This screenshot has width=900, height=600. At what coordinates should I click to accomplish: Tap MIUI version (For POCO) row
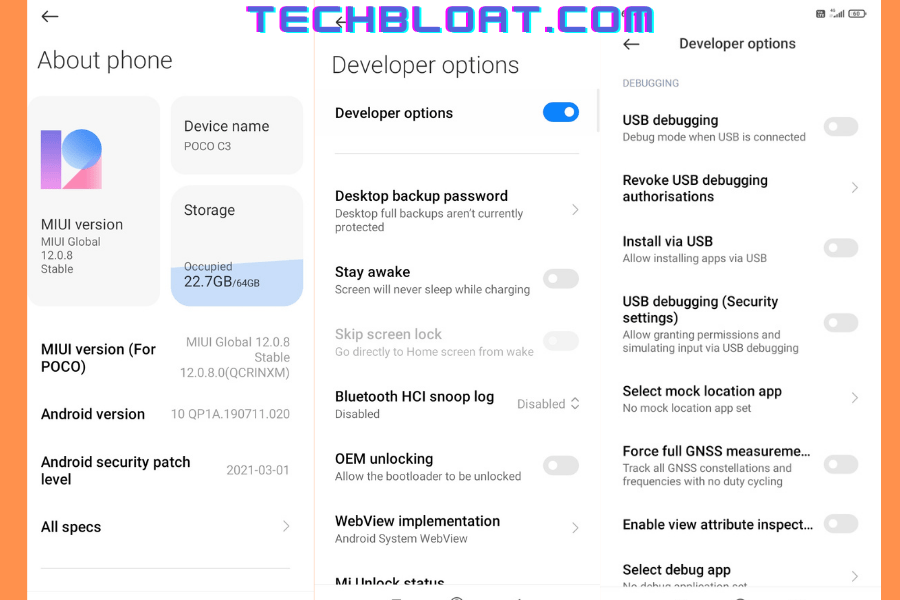(165, 357)
